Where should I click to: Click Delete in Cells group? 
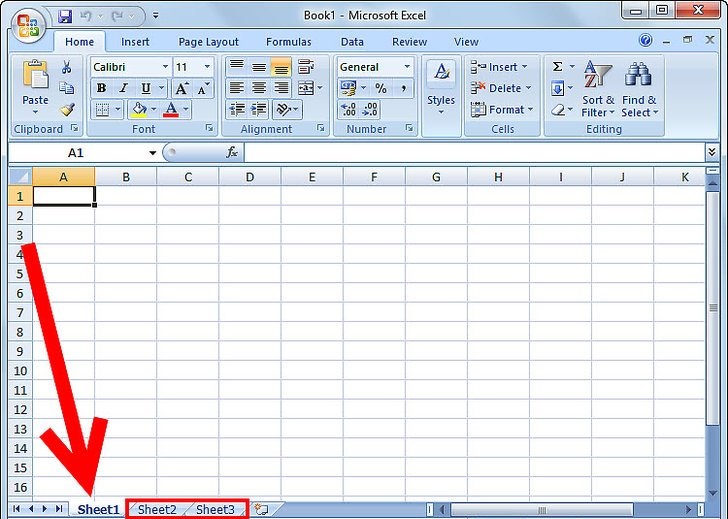coord(500,88)
